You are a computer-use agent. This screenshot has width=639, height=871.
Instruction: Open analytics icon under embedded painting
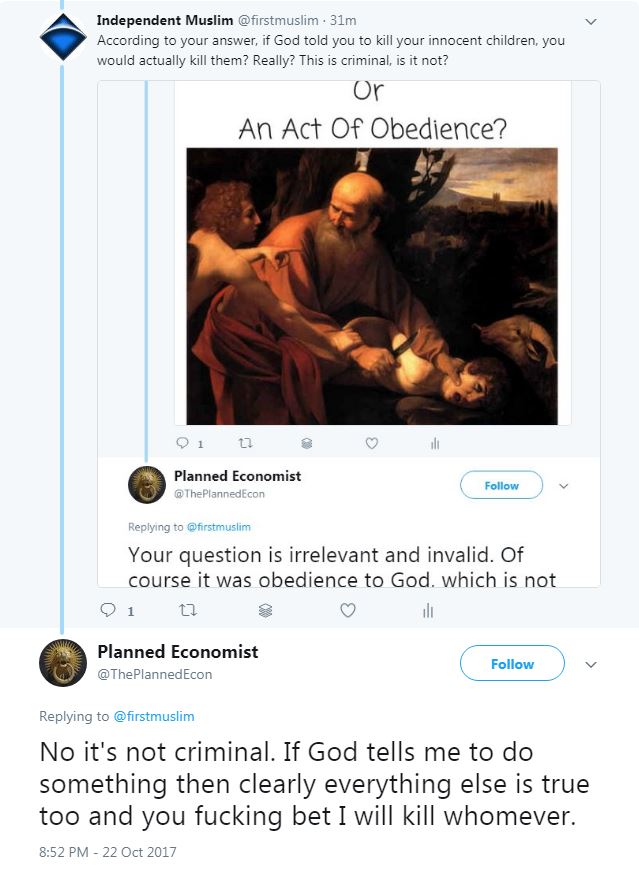[435, 443]
